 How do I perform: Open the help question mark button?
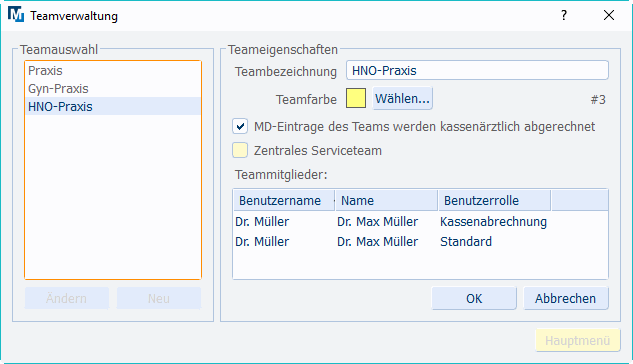pos(564,15)
